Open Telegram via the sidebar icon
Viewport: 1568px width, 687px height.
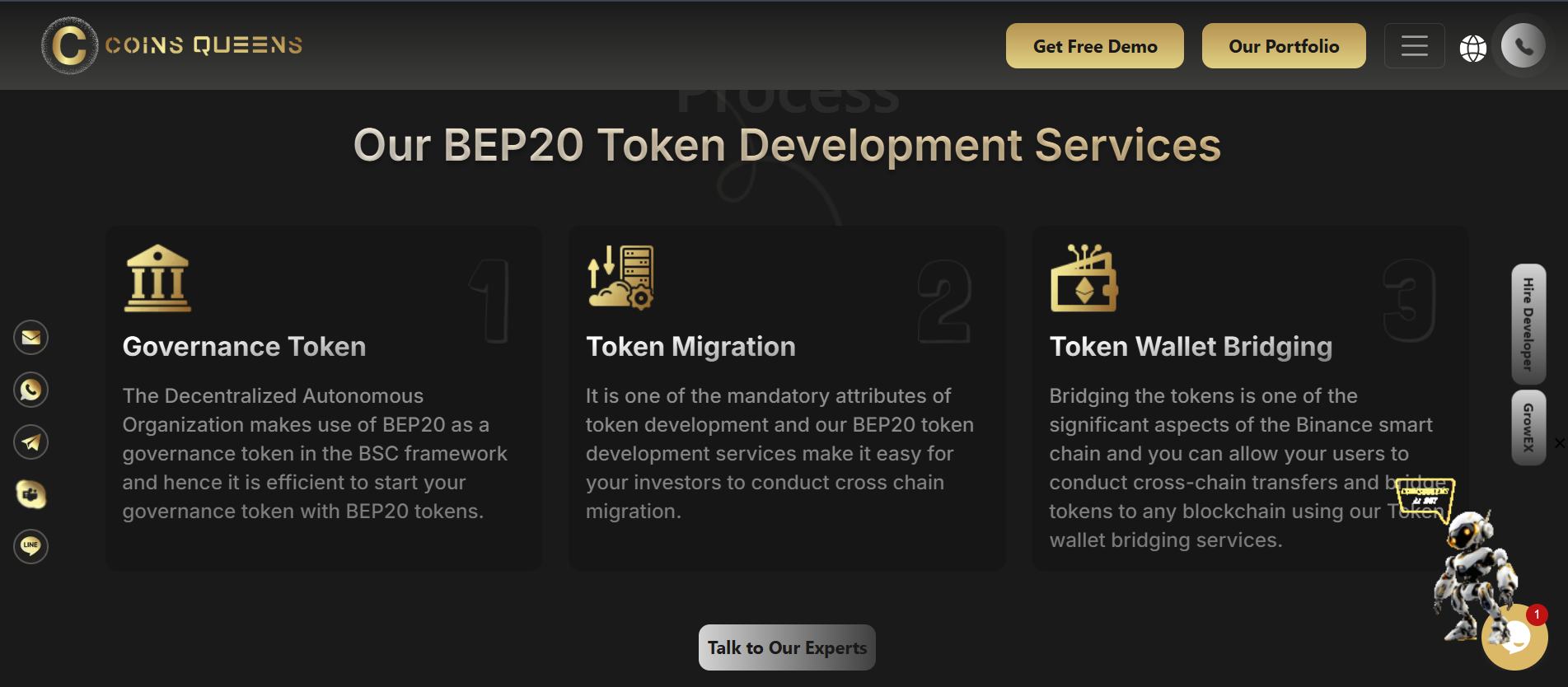30,442
